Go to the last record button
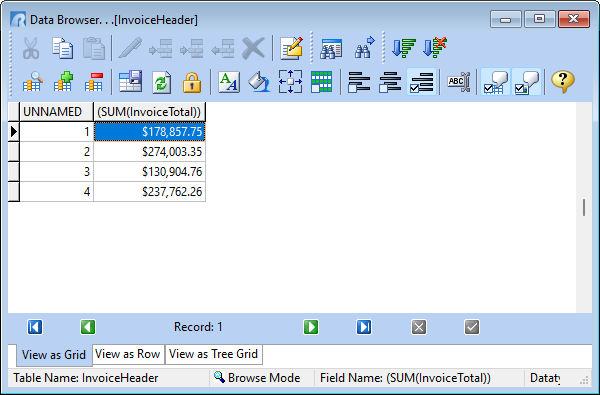Viewport: 600px width, 395px height. (x=364, y=327)
